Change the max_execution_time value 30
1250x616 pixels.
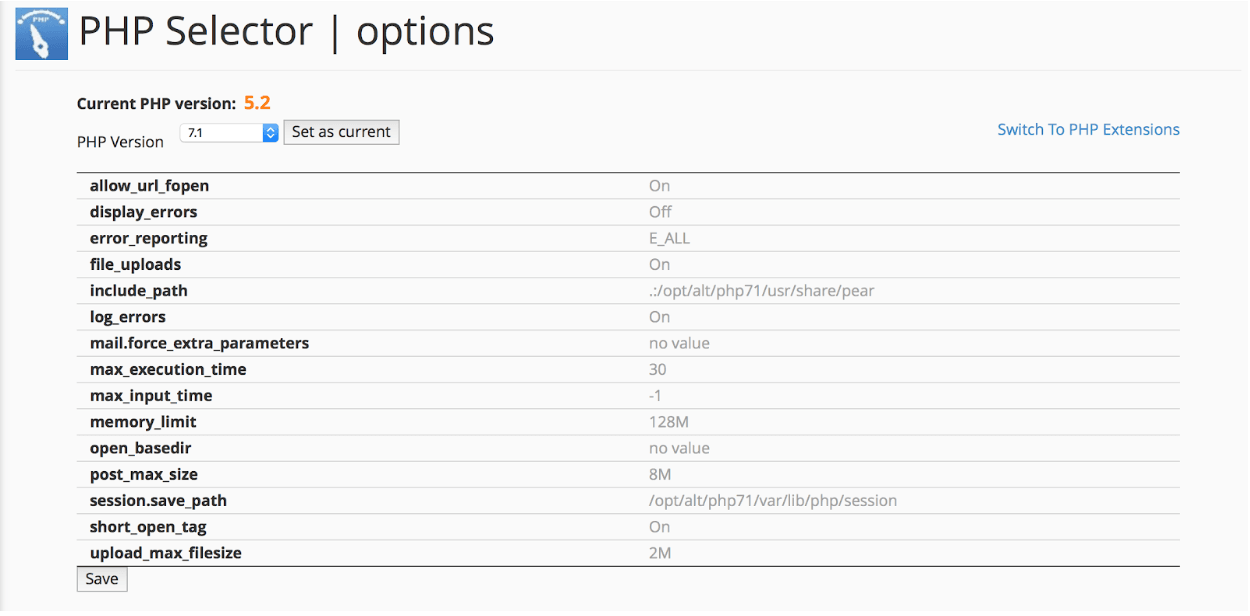[x=657, y=369]
